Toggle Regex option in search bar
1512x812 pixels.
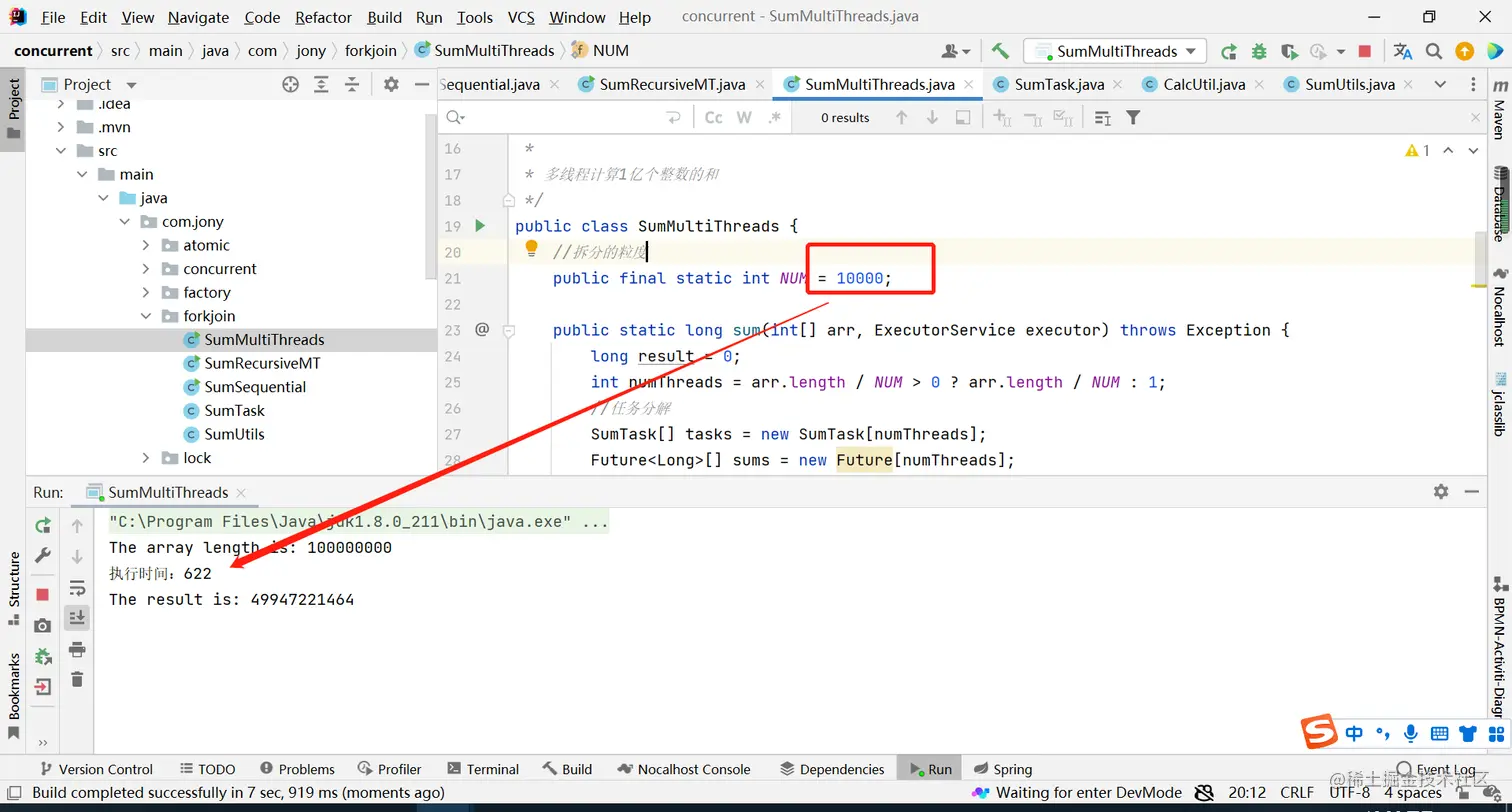774,118
